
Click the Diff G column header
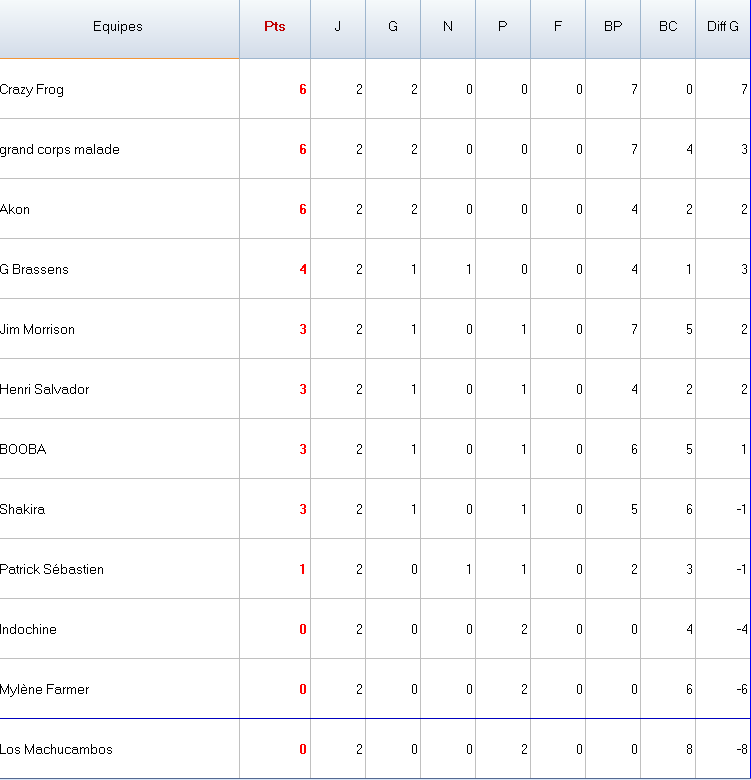pyautogui.click(x=723, y=28)
